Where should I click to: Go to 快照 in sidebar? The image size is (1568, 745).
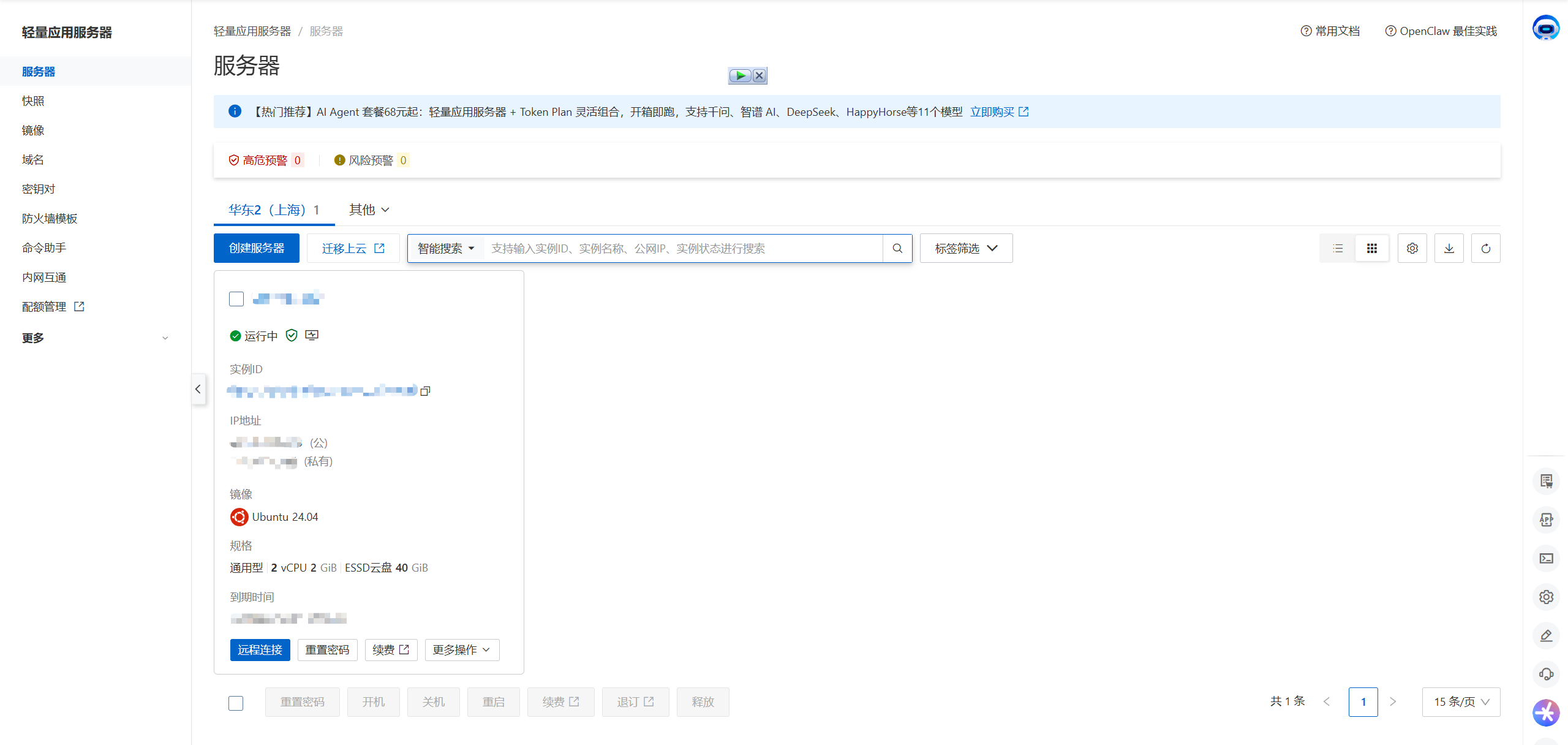[33, 101]
